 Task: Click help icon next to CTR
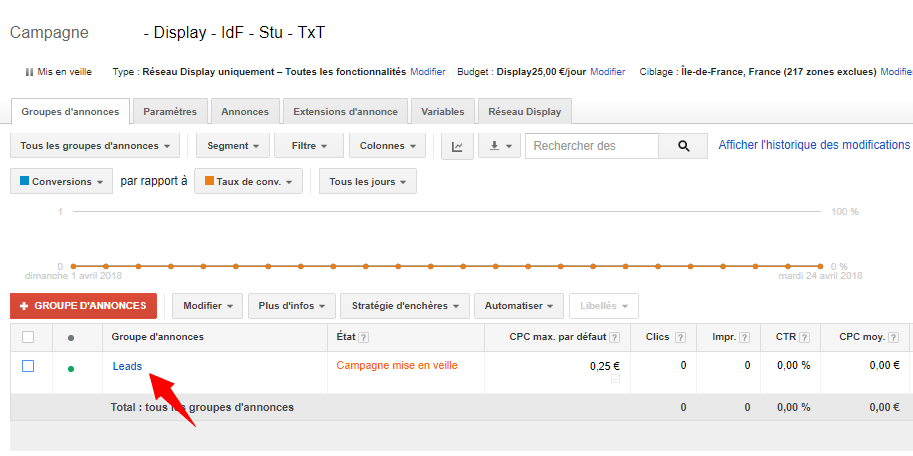coord(805,338)
